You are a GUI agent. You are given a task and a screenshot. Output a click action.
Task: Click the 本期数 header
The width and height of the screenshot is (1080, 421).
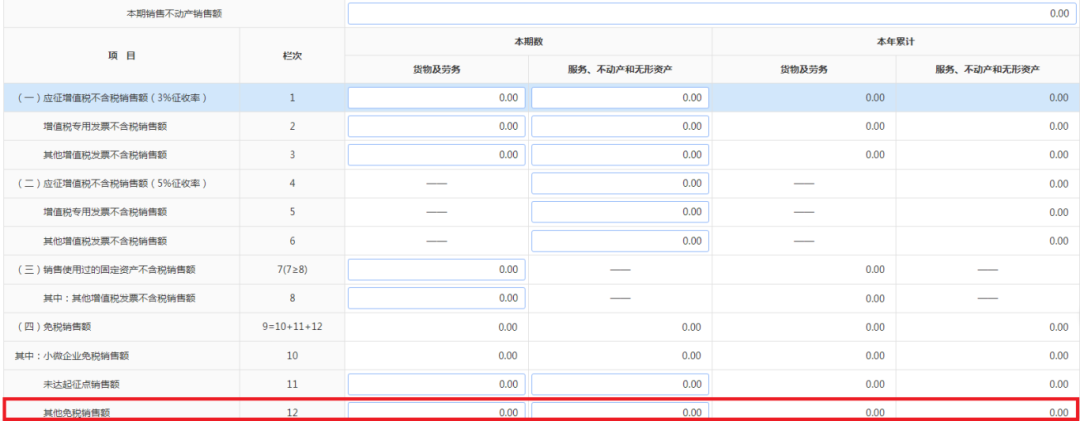(528, 41)
